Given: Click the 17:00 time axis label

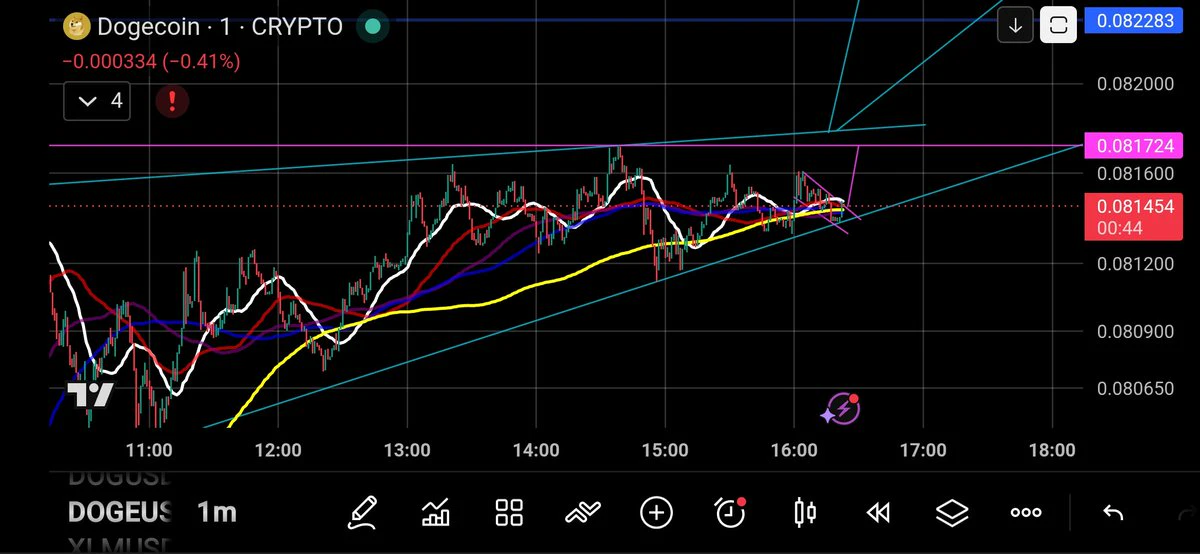Looking at the screenshot, I should coord(922,450).
